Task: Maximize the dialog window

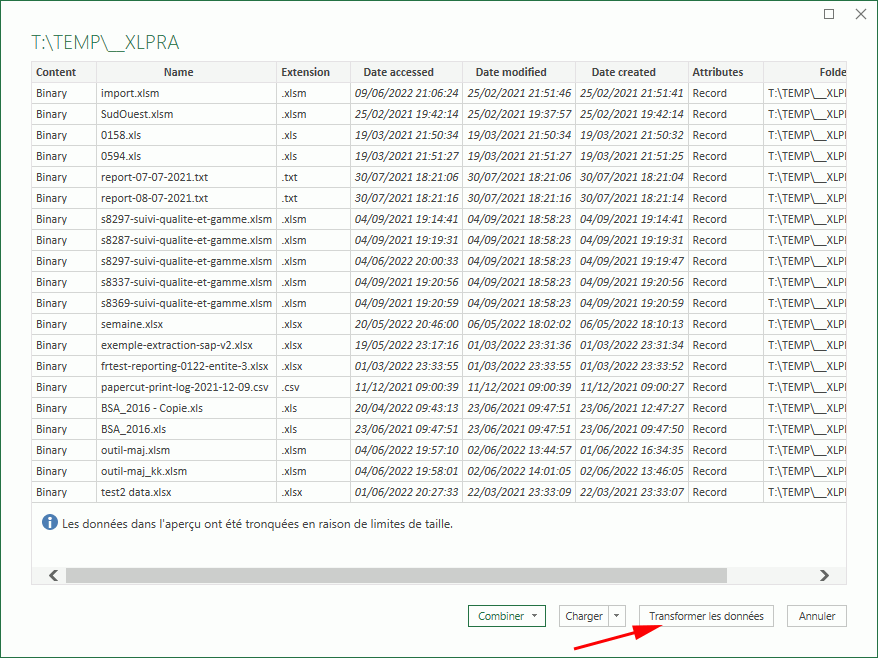Action: [x=829, y=14]
